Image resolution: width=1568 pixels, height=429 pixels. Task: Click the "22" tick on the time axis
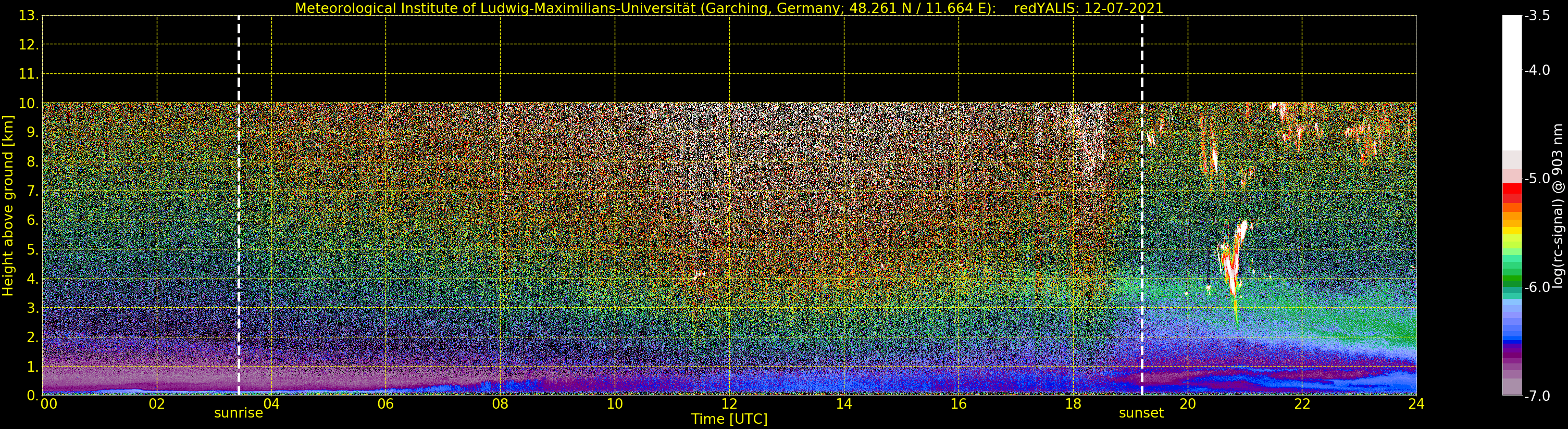pyautogui.click(x=1302, y=403)
